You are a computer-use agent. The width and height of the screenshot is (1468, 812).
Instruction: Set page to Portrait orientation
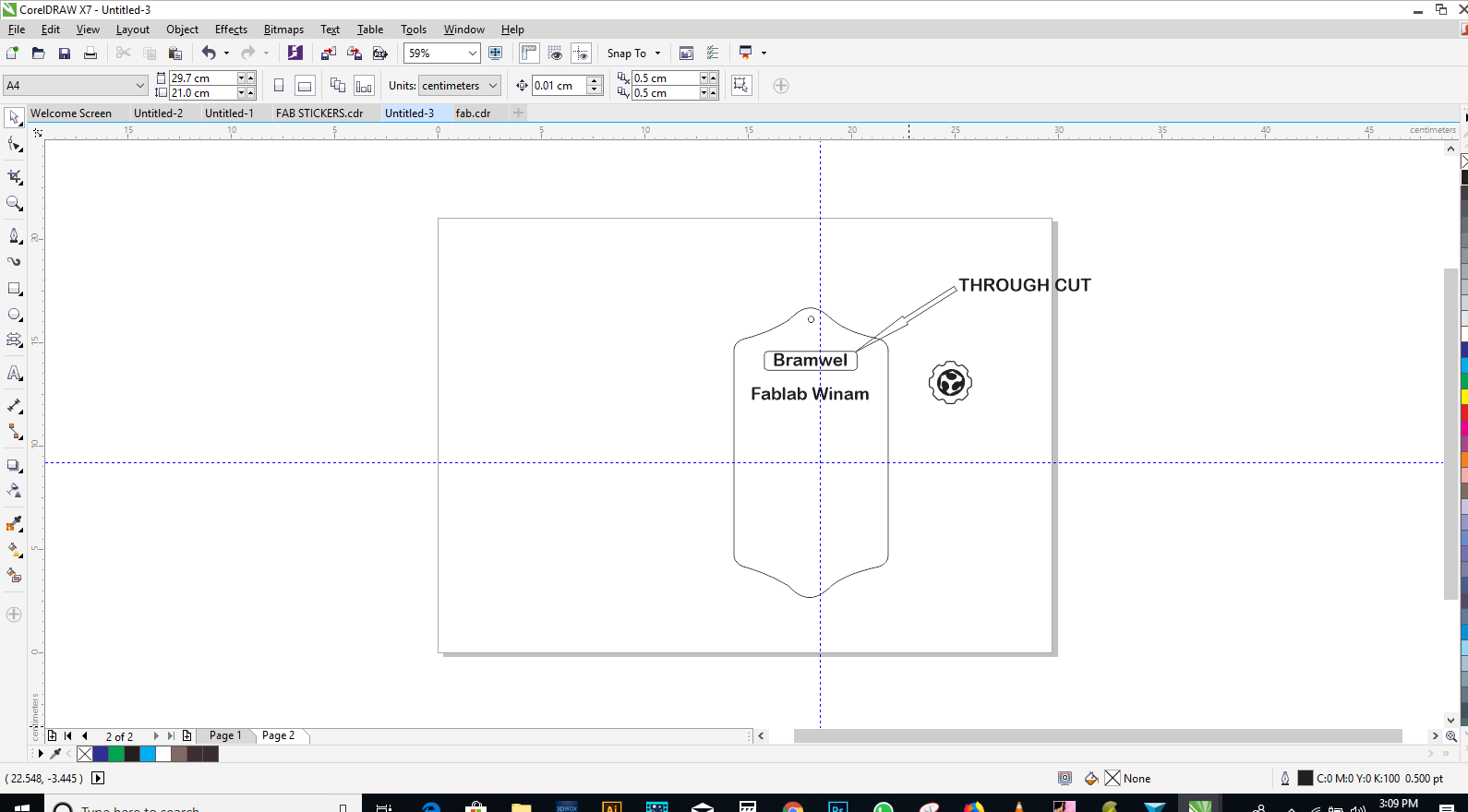pos(279,86)
